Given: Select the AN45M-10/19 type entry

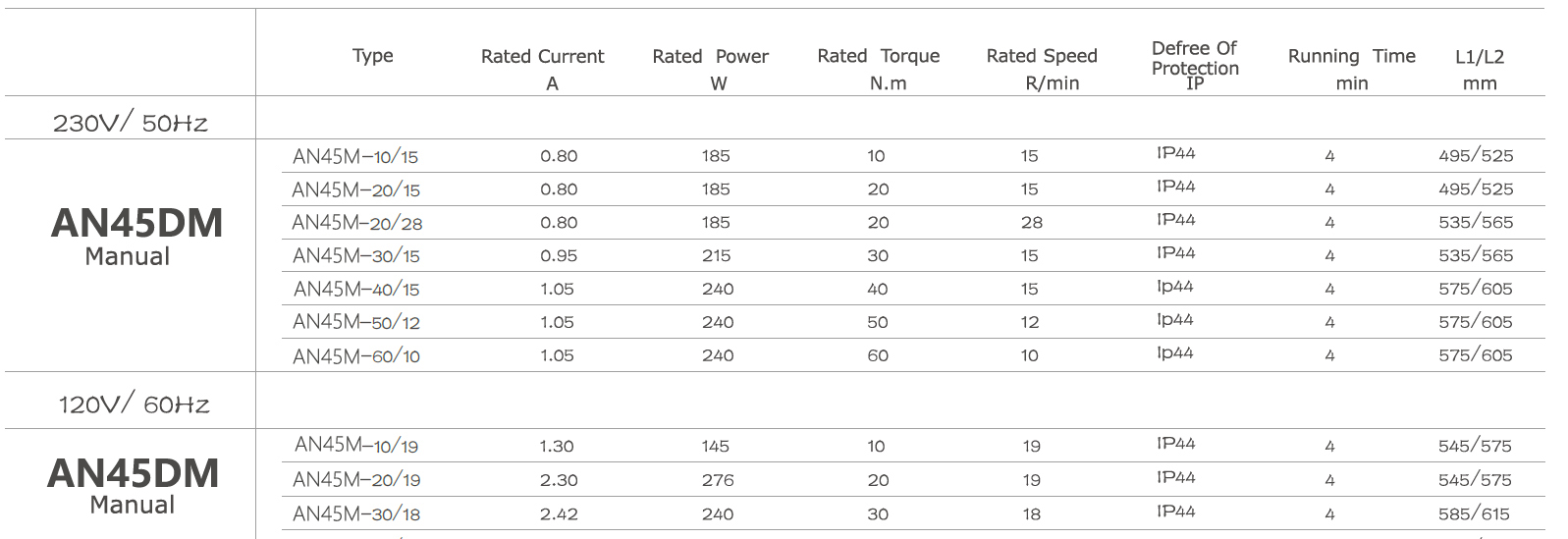Looking at the screenshot, I should pyautogui.click(x=356, y=446).
